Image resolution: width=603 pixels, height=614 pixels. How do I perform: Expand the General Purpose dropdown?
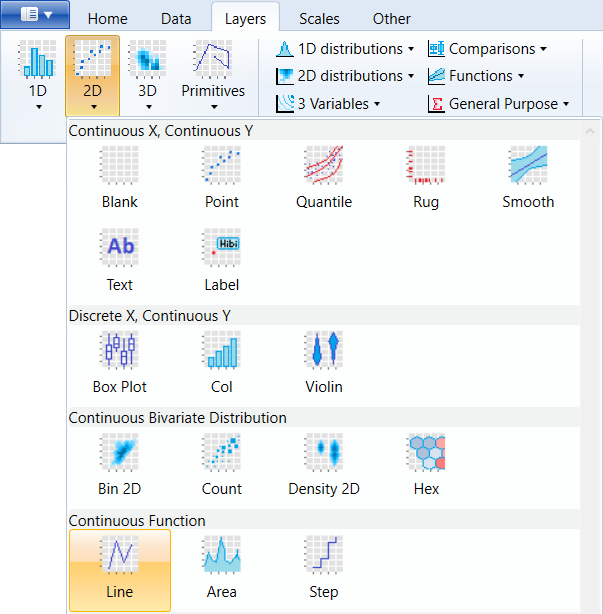pos(498,104)
